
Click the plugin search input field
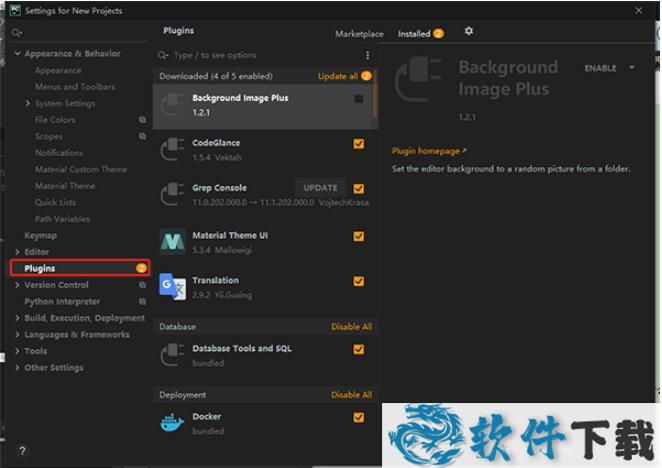tap(260, 55)
